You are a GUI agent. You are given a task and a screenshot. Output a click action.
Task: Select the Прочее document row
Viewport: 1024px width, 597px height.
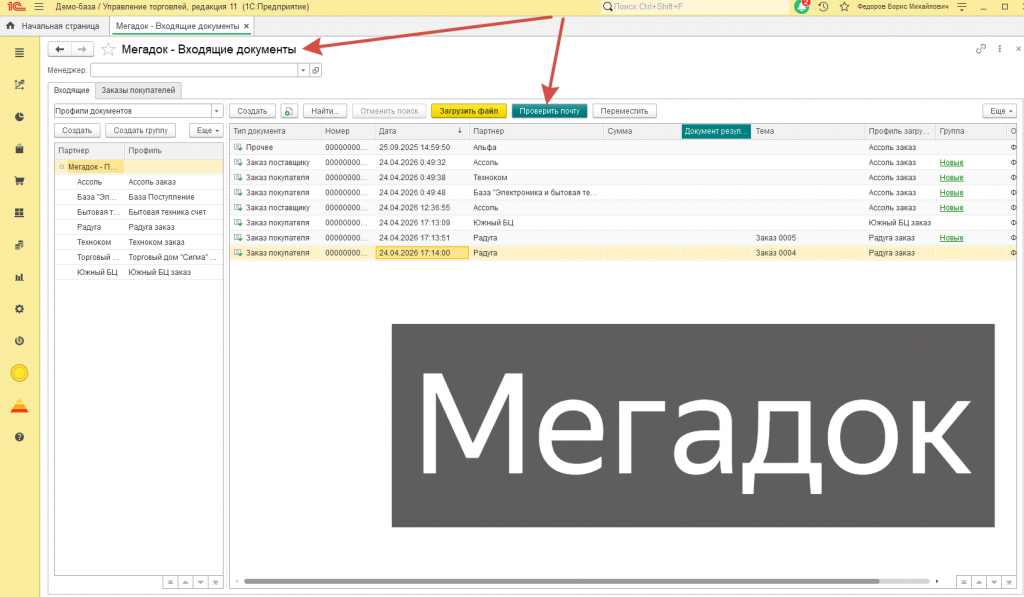pos(624,148)
